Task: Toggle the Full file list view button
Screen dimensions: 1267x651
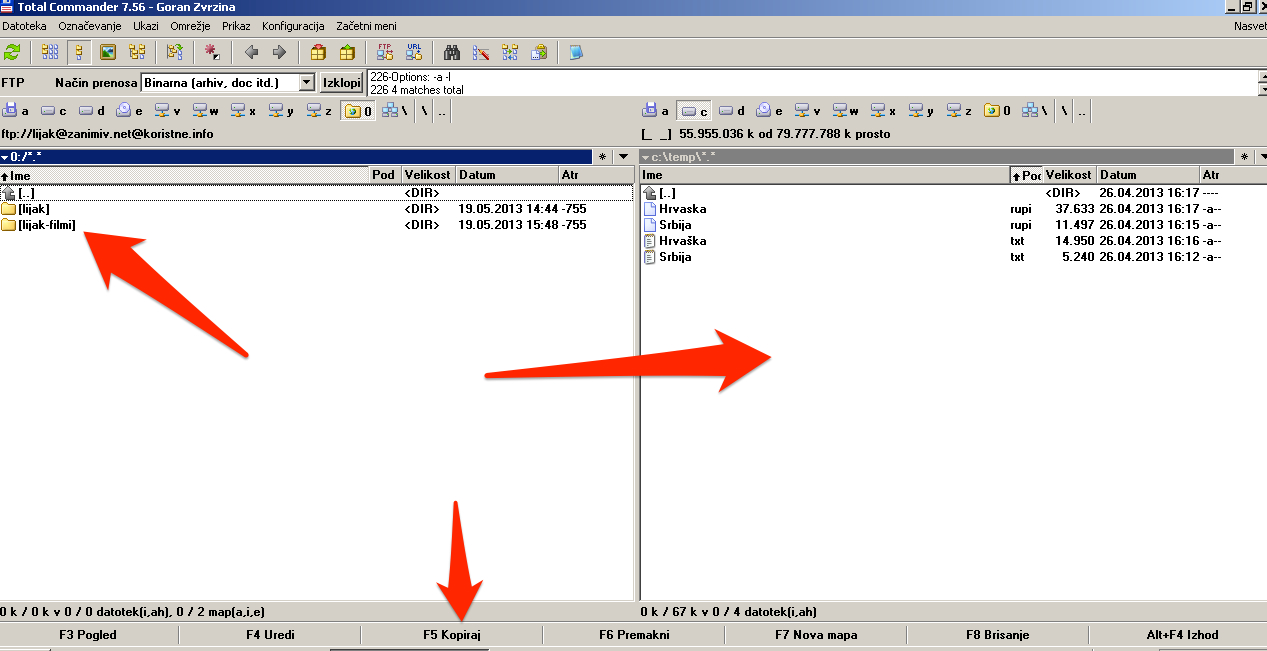Action: [79, 52]
